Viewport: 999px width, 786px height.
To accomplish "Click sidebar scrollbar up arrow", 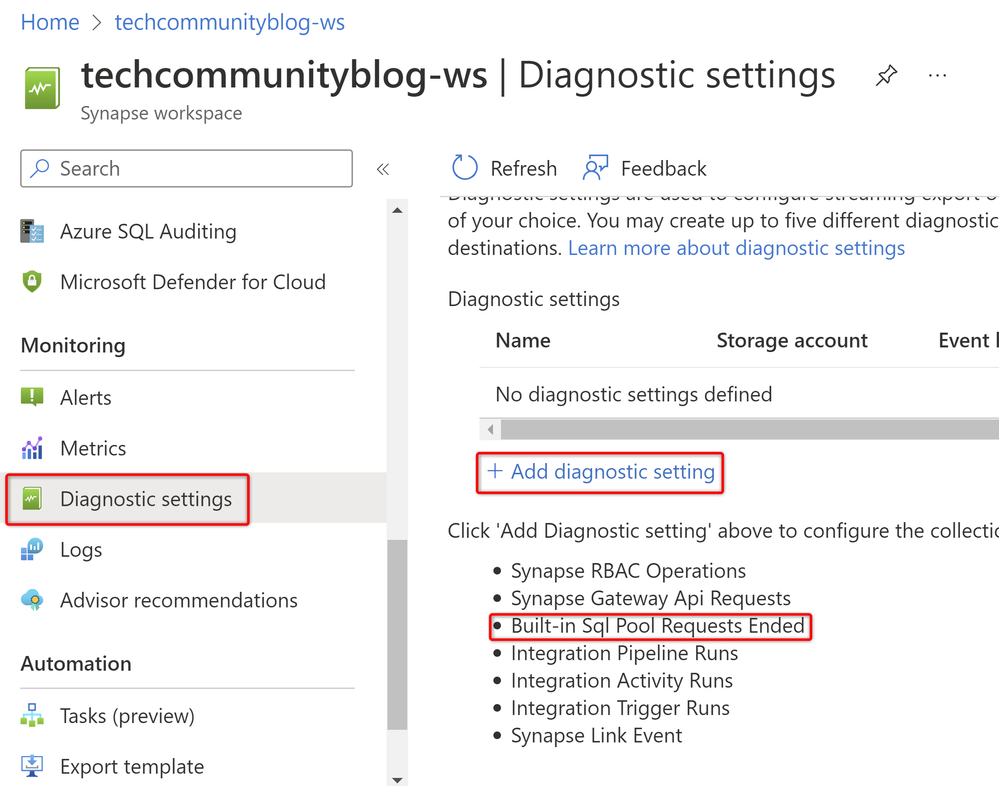I will (x=397, y=210).
